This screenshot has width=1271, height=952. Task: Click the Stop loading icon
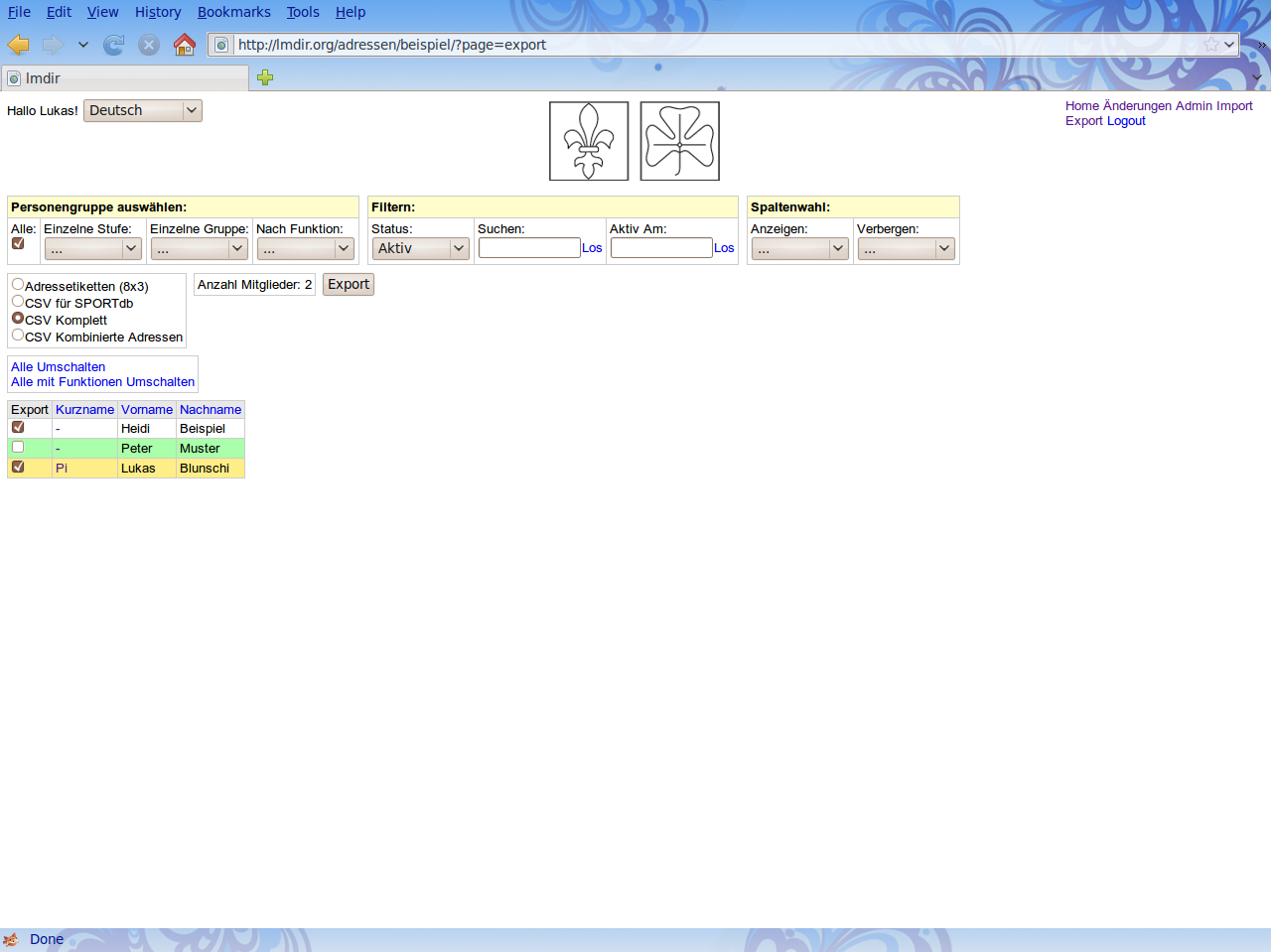coord(149,45)
